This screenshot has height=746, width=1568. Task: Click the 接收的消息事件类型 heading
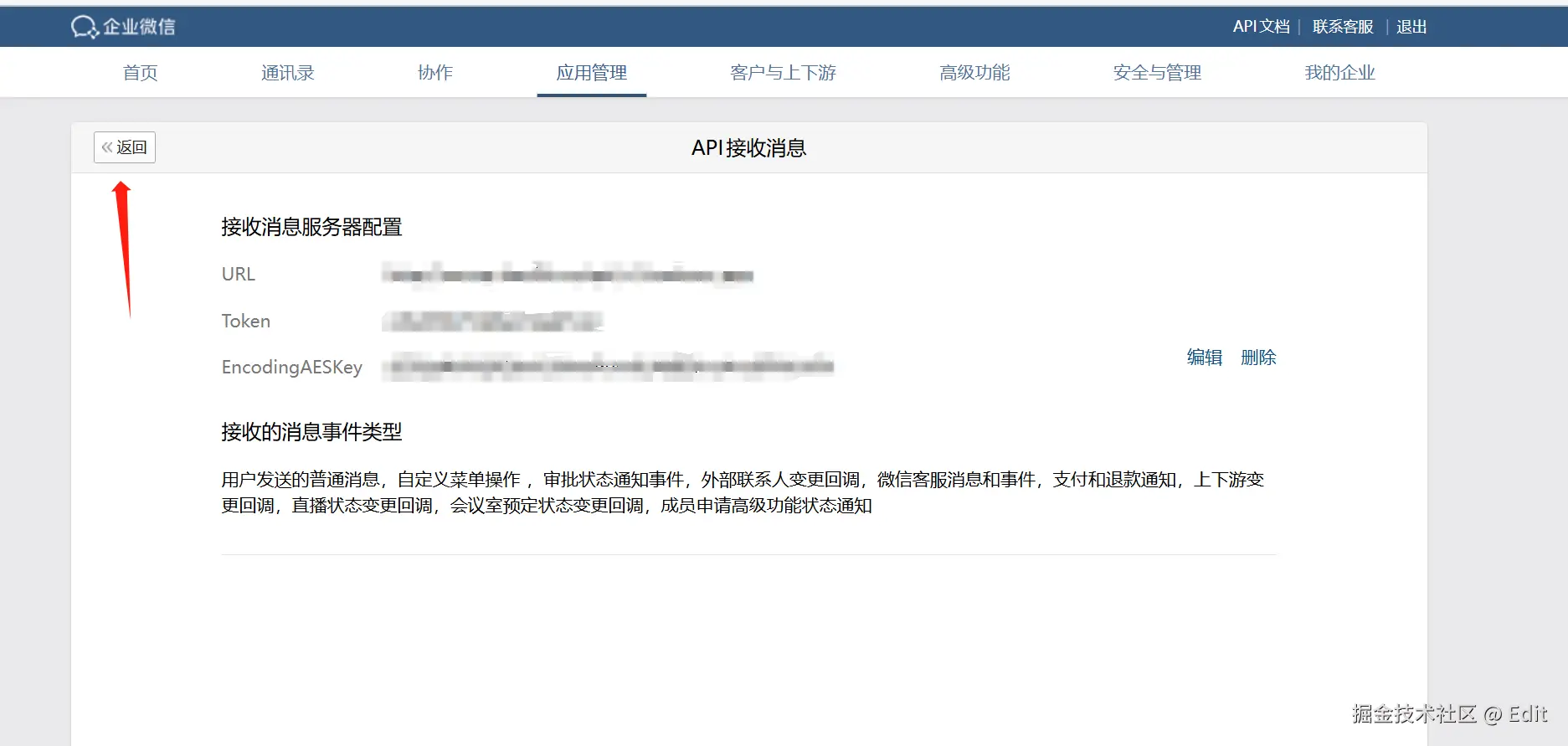[x=311, y=432]
